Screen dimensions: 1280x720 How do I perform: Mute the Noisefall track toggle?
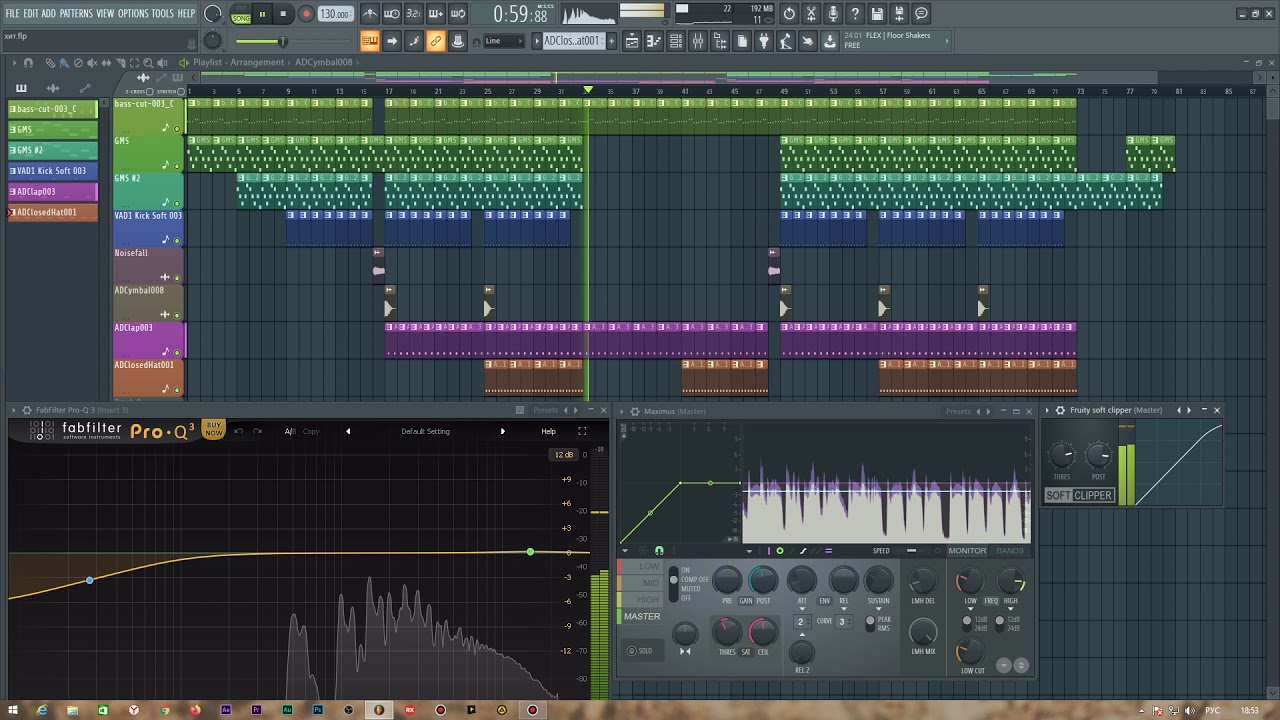178,277
